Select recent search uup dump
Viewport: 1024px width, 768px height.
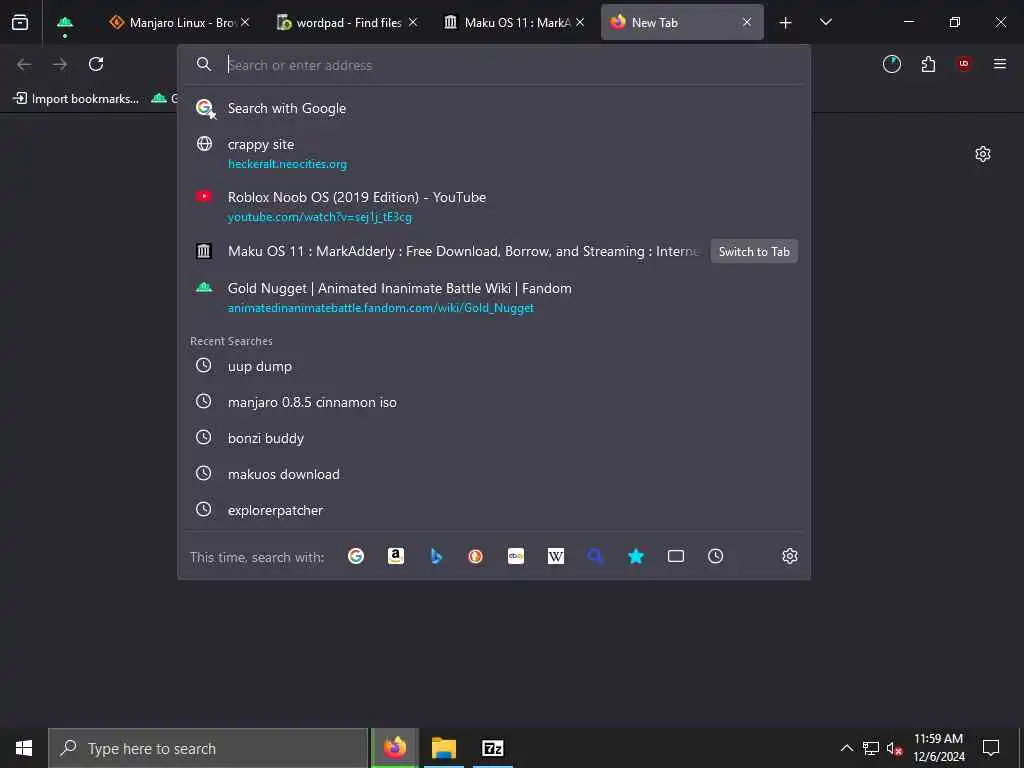coord(494,366)
